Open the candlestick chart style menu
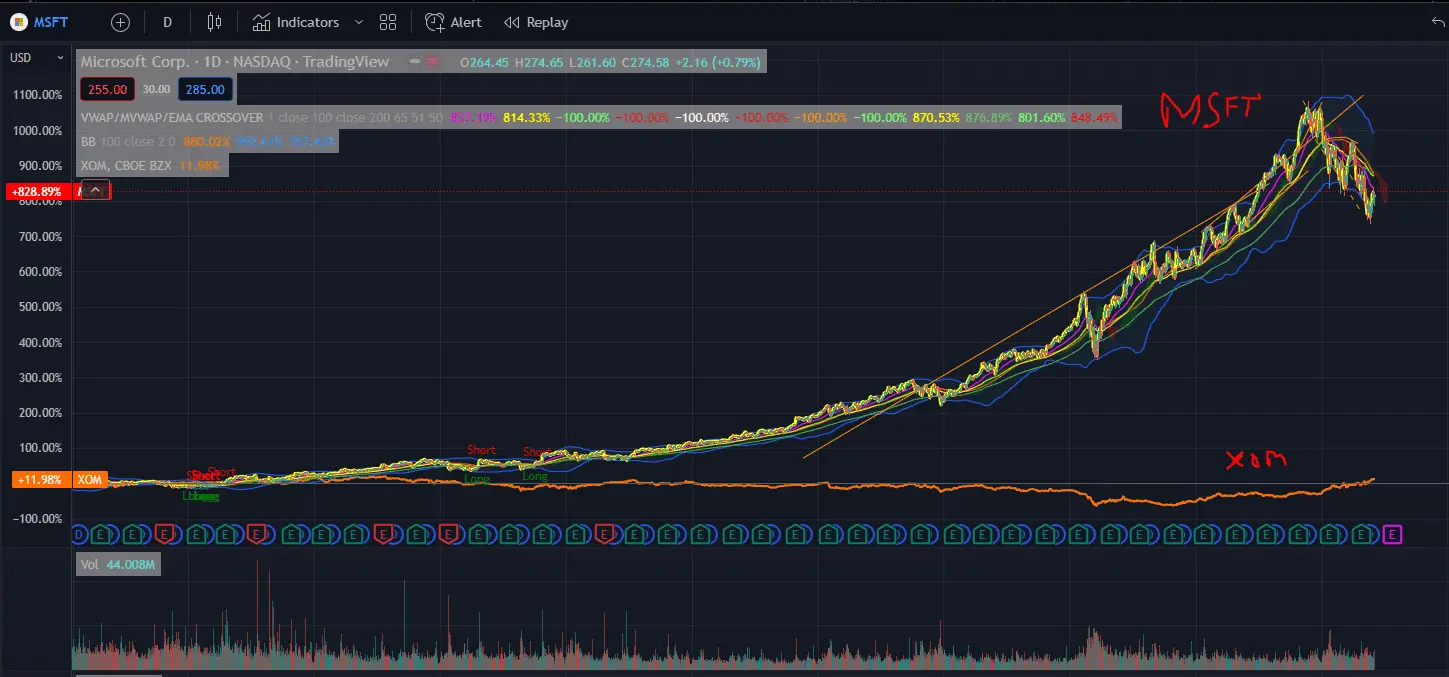The image size is (1449, 677). point(214,22)
